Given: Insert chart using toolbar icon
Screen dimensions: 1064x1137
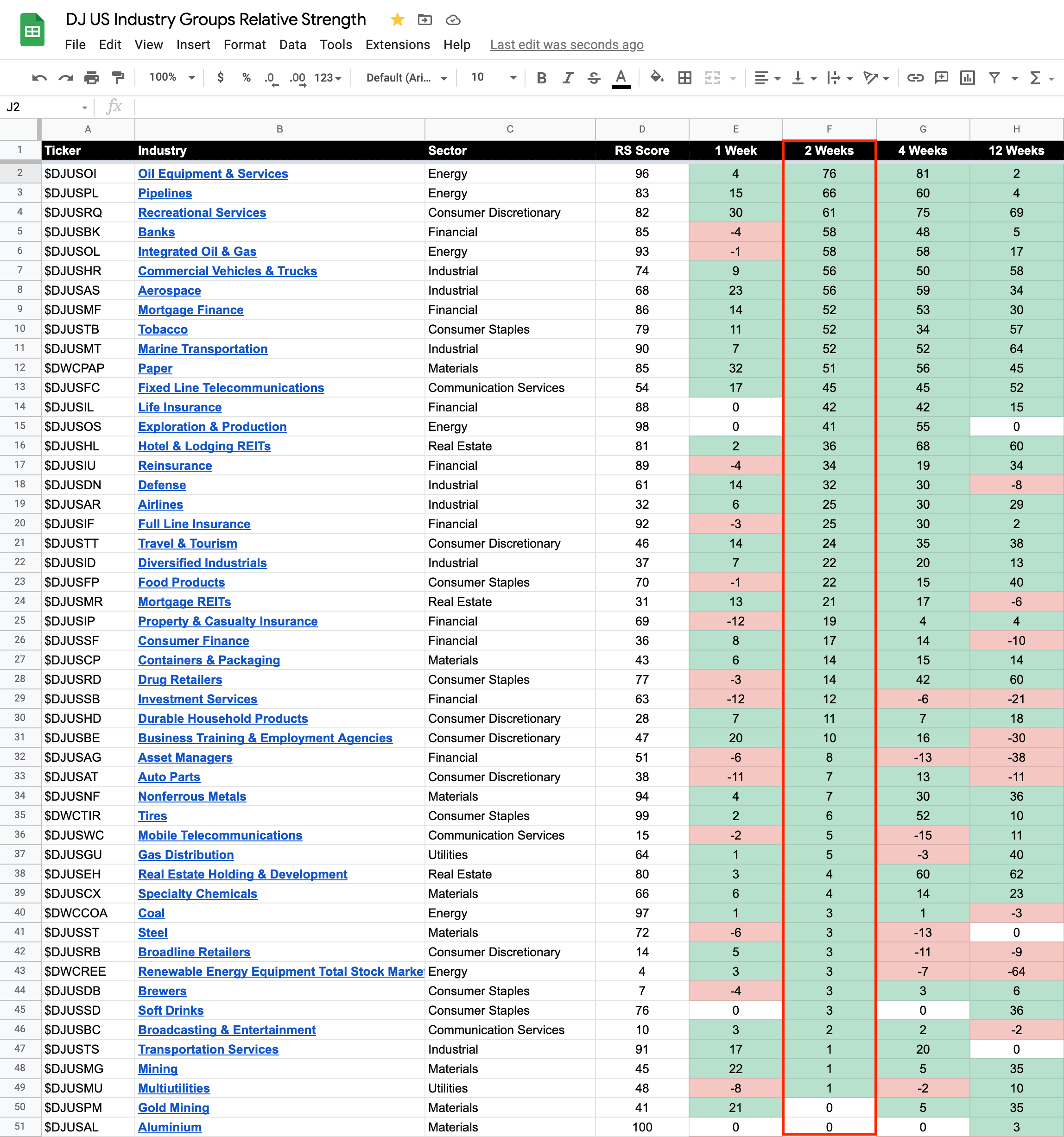Looking at the screenshot, I should coord(967,78).
